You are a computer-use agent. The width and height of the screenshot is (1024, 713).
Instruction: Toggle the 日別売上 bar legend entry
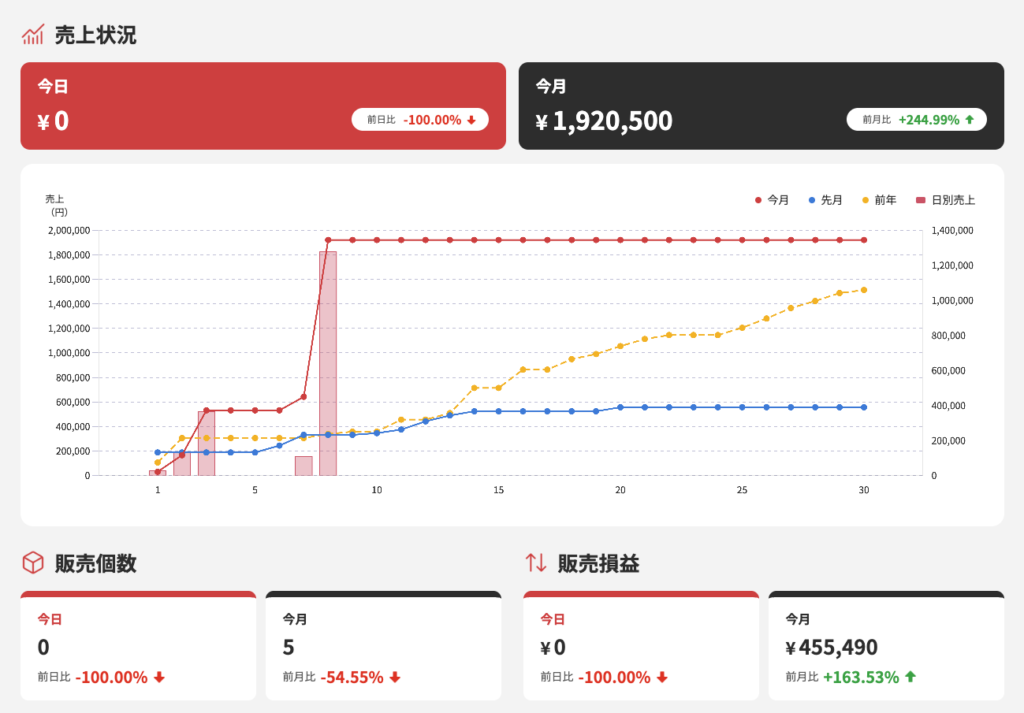click(x=945, y=200)
